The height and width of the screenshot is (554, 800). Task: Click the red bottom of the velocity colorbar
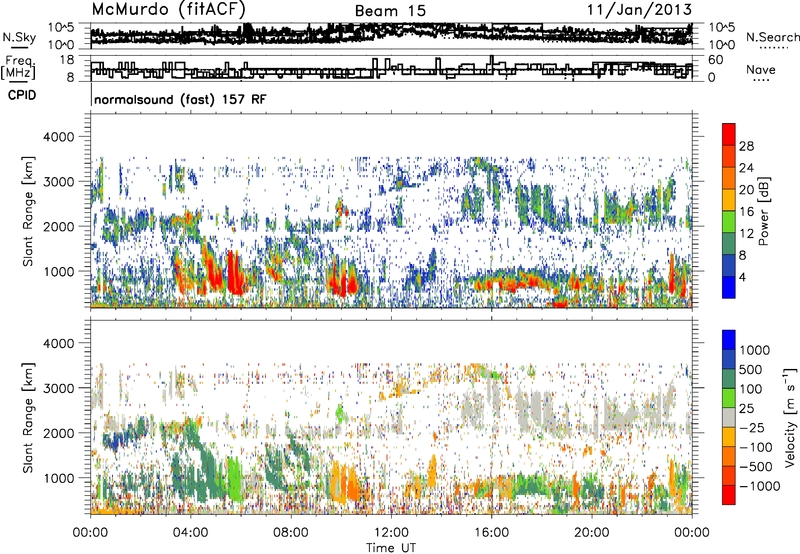click(x=729, y=495)
